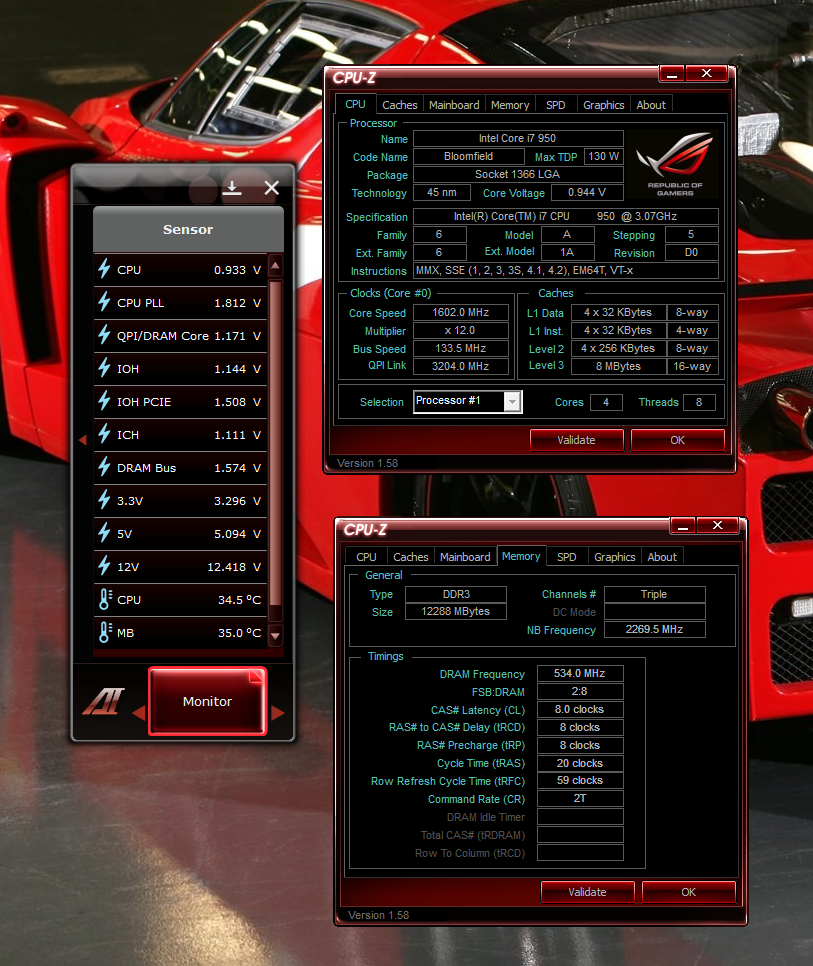Open SPD tab in upper CPU-Z window
The width and height of the screenshot is (813, 966).
coord(556,105)
